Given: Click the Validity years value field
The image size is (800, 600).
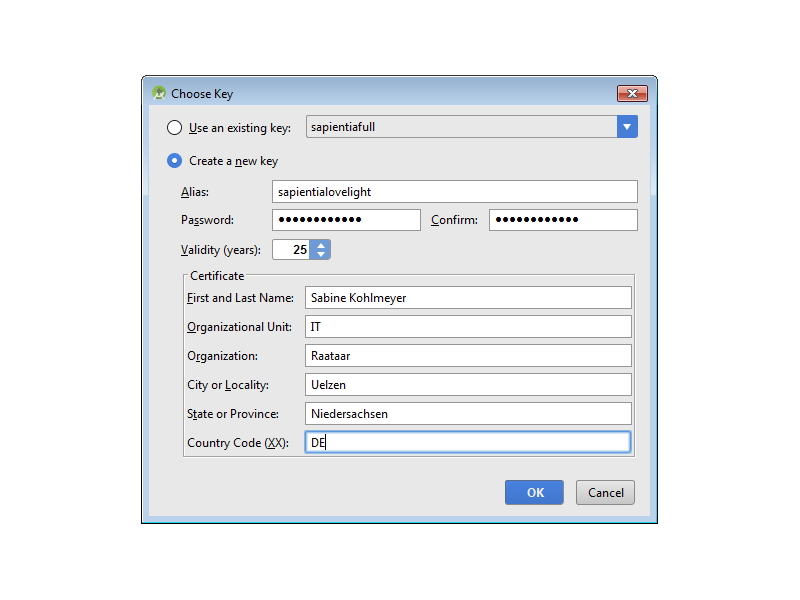Looking at the screenshot, I should click(291, 250).
